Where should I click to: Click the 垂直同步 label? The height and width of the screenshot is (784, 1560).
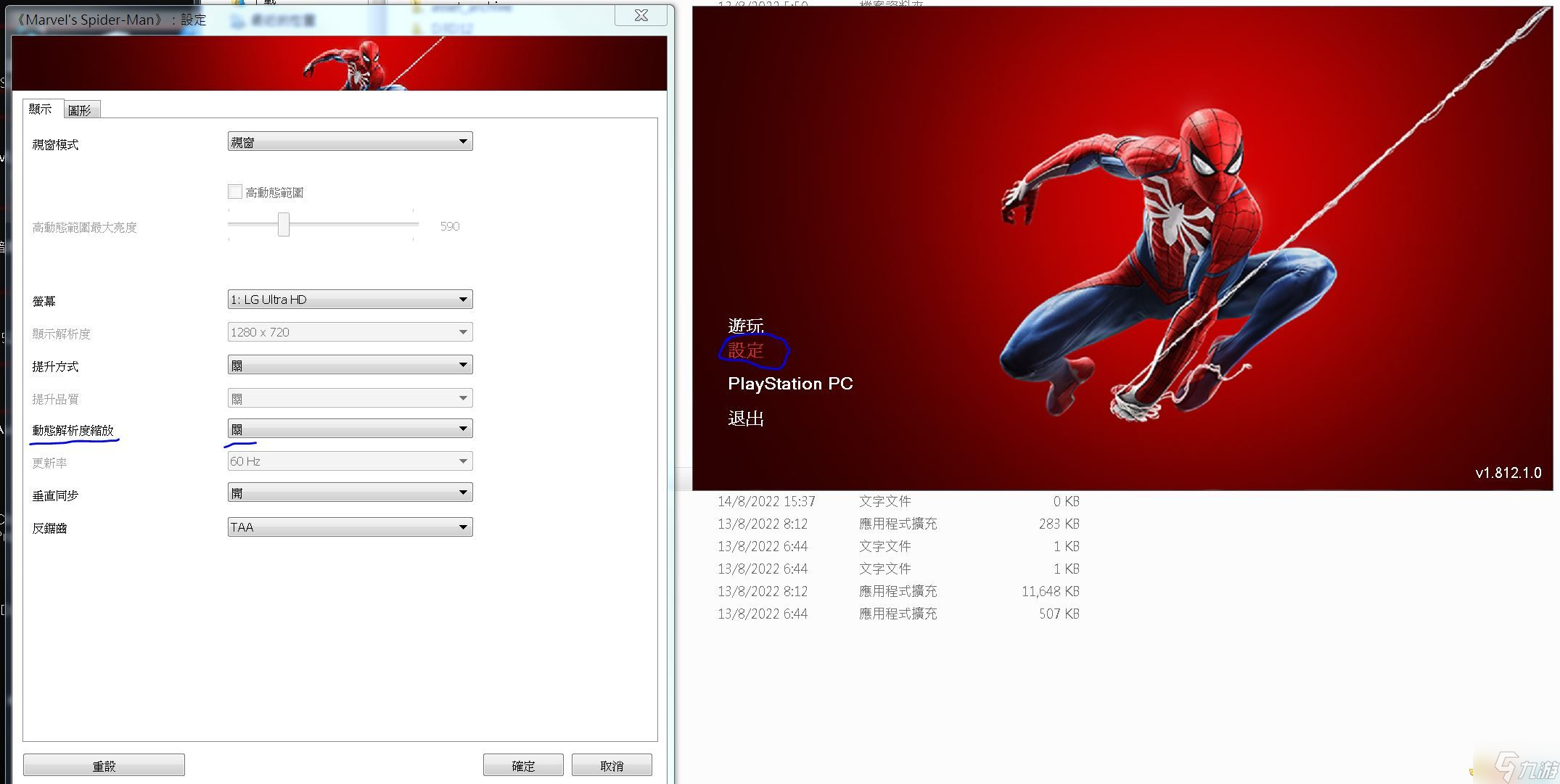point(55,495)
